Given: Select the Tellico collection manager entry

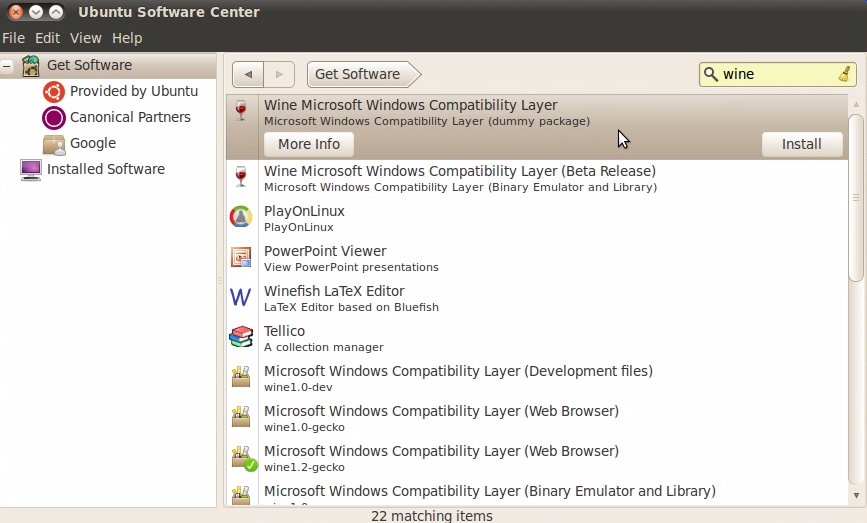Looking at the screenshot, I should pyautogui.click(x=537, y=338).
